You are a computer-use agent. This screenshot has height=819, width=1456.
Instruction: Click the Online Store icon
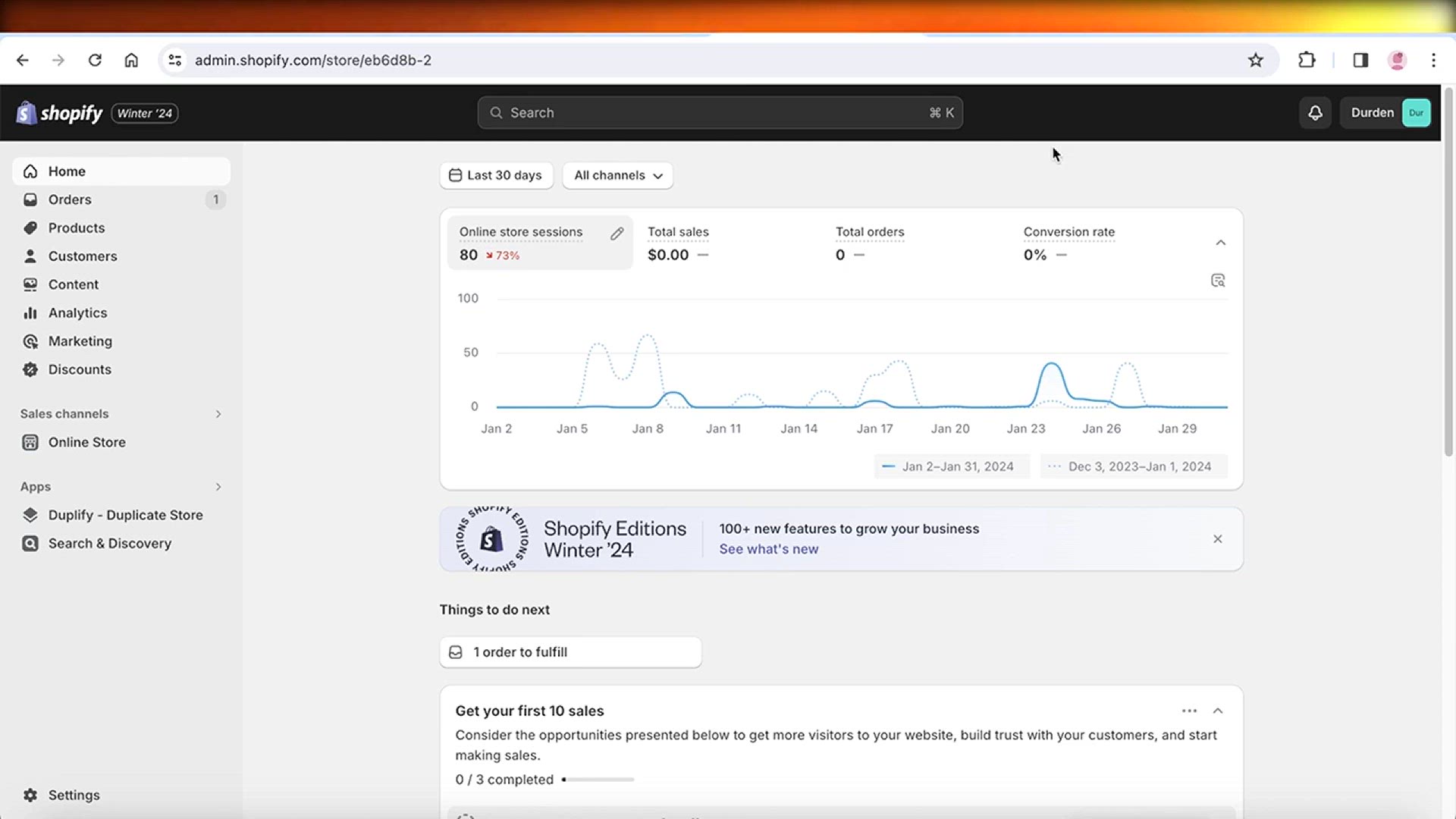pos(30,442)
